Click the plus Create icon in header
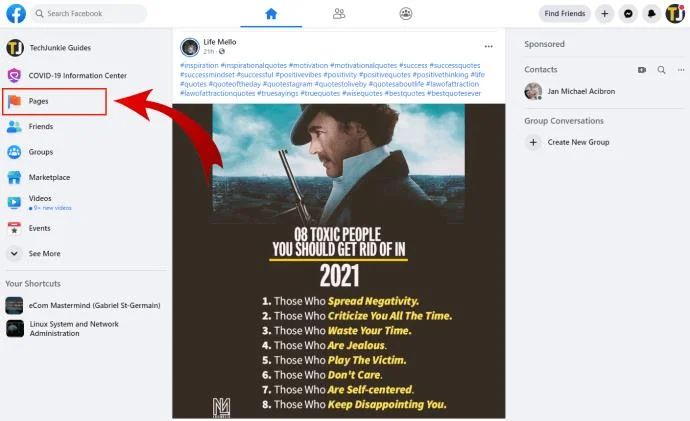 point(605,14)
